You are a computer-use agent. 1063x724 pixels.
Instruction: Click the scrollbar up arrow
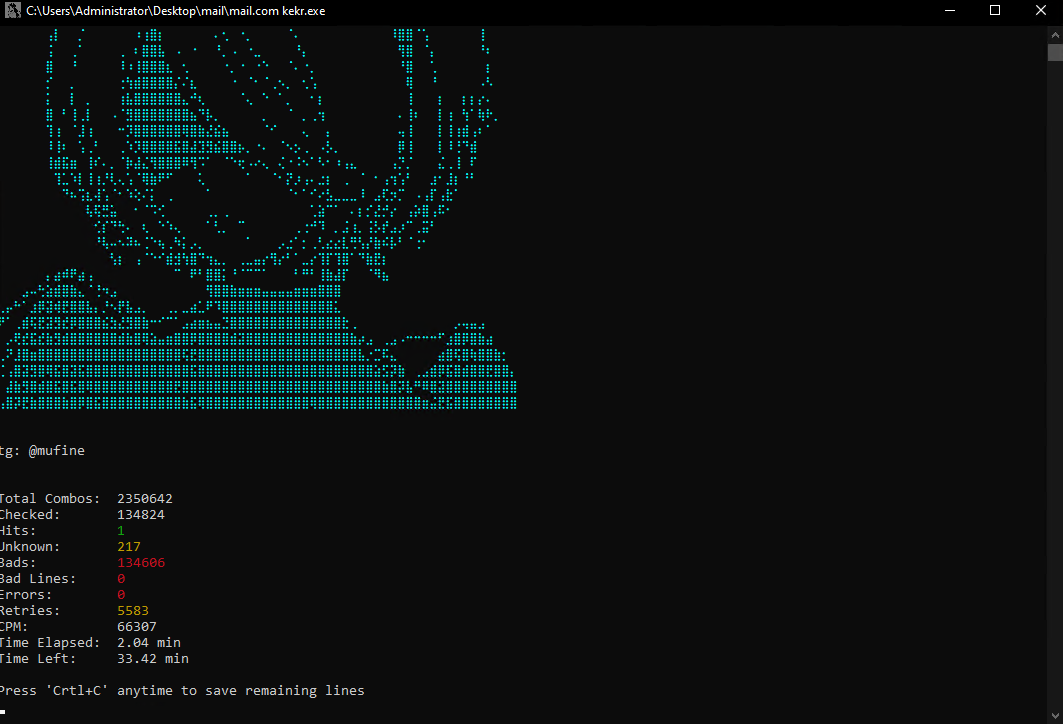coord(1054,33)
